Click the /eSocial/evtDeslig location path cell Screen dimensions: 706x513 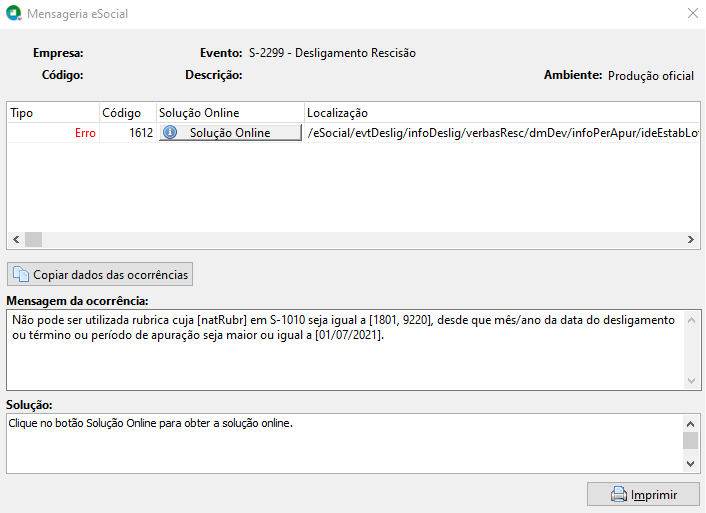coord(500,133)
